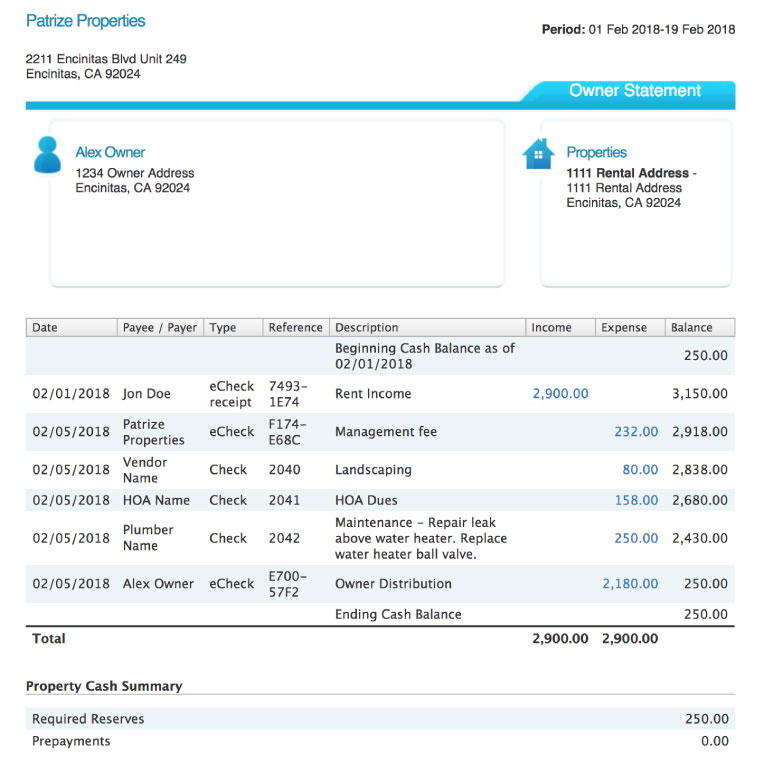Screen dimensions: 761x775
Task: Click the blue house properties icon
Action: tap(538, 154)
